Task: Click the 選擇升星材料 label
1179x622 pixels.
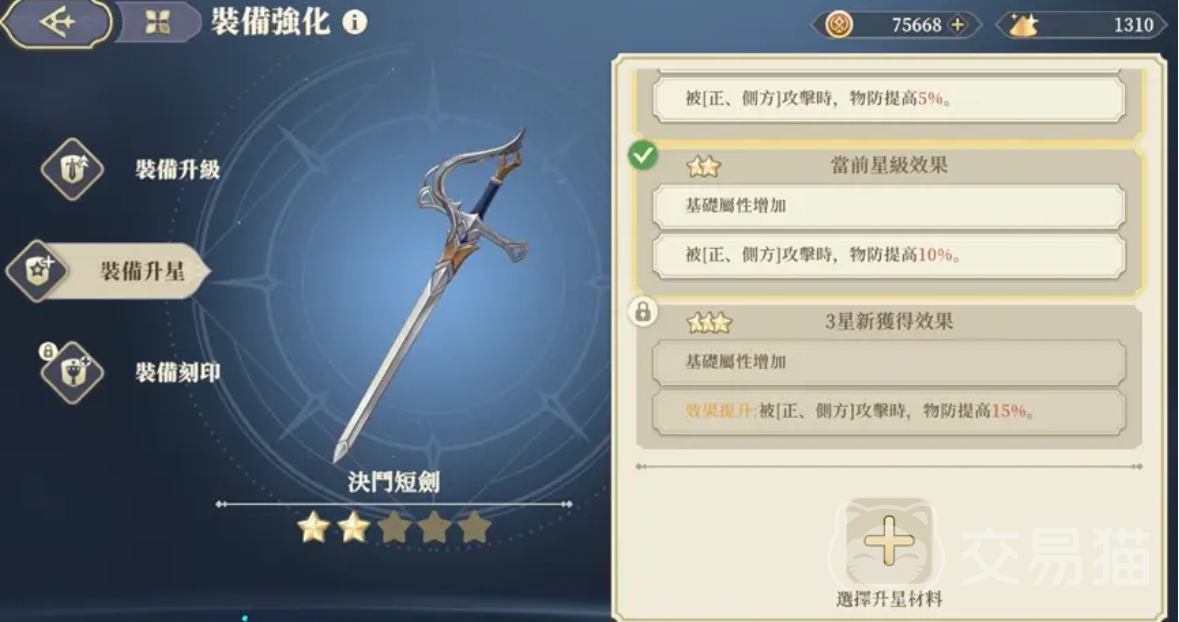Action: [889, 599]
